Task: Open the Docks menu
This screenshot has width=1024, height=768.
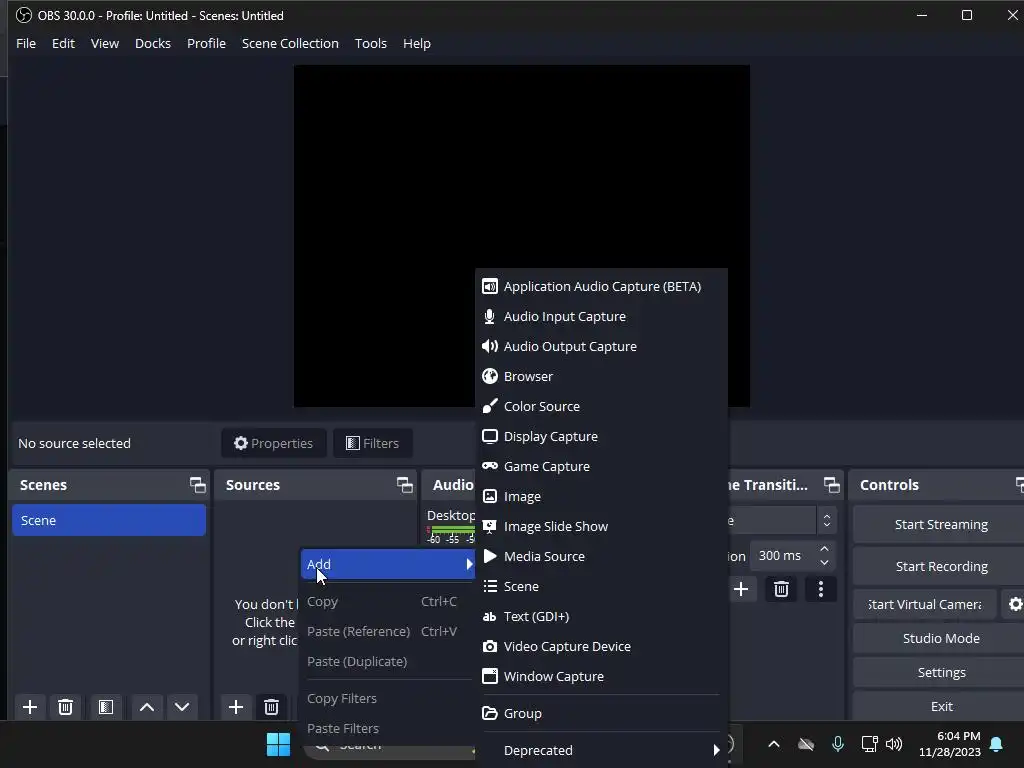Action: pos(153,44)
